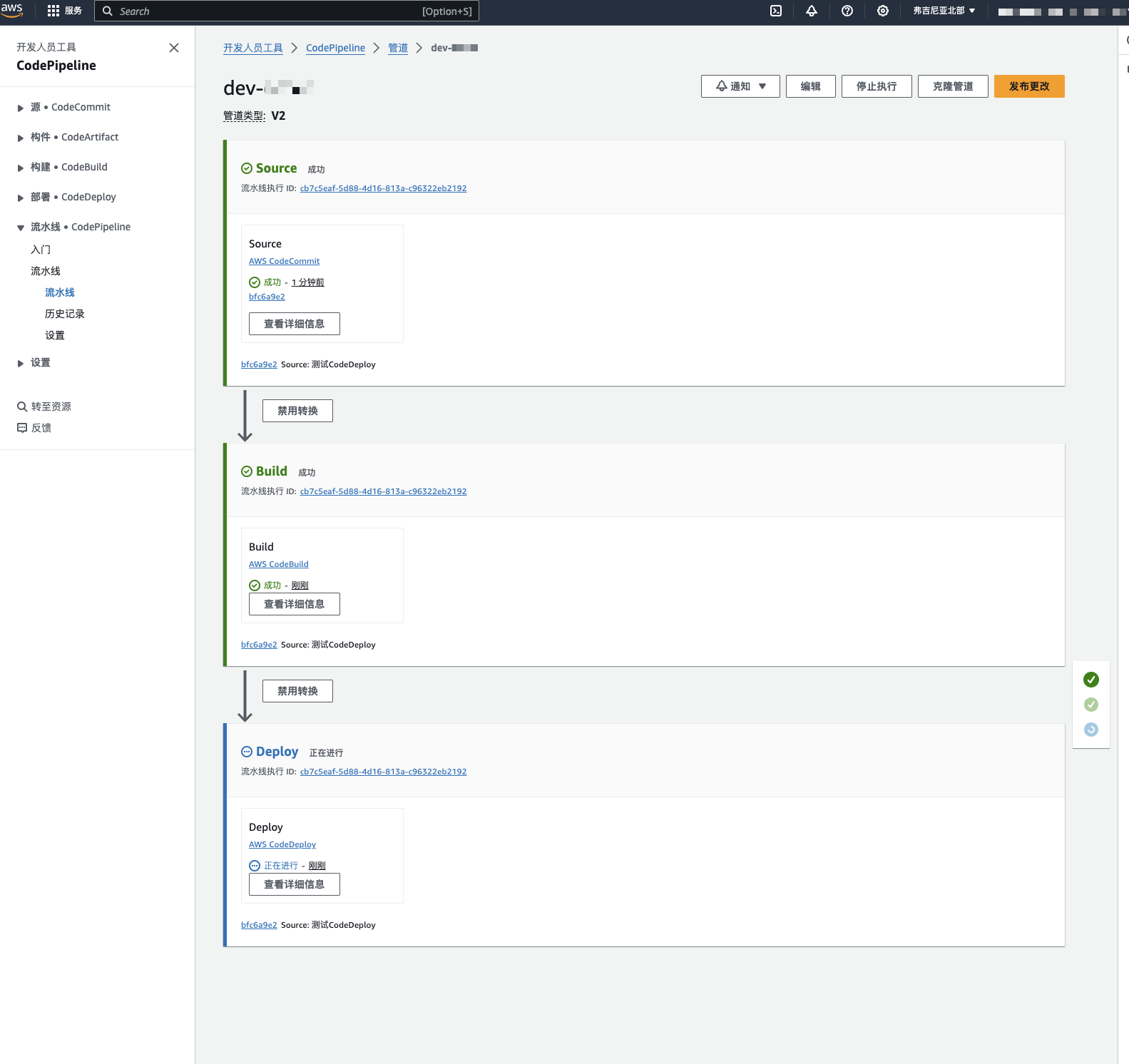Click the blue Deploy stage progress indicator
Image resolution: width=1129 pixels, height=1064 pixels.
(x=1091, y=730)
